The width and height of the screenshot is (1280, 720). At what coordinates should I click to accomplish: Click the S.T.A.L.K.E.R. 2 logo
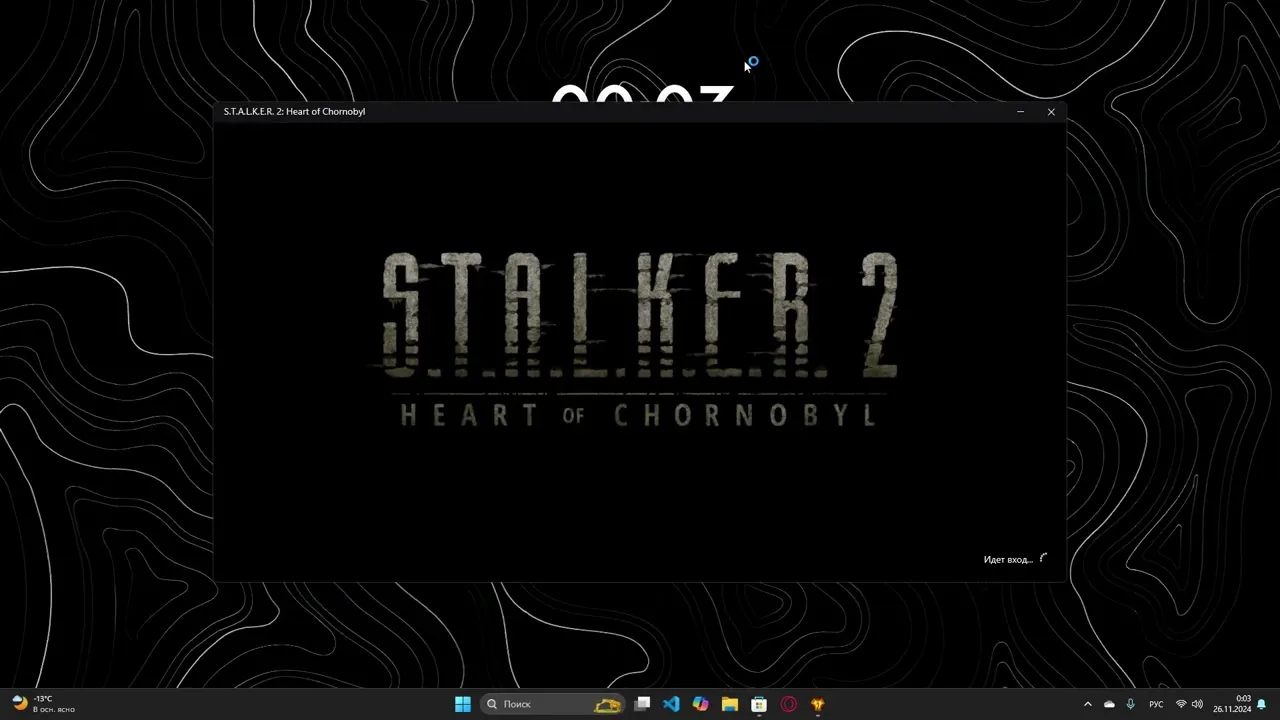click(640, 340)
